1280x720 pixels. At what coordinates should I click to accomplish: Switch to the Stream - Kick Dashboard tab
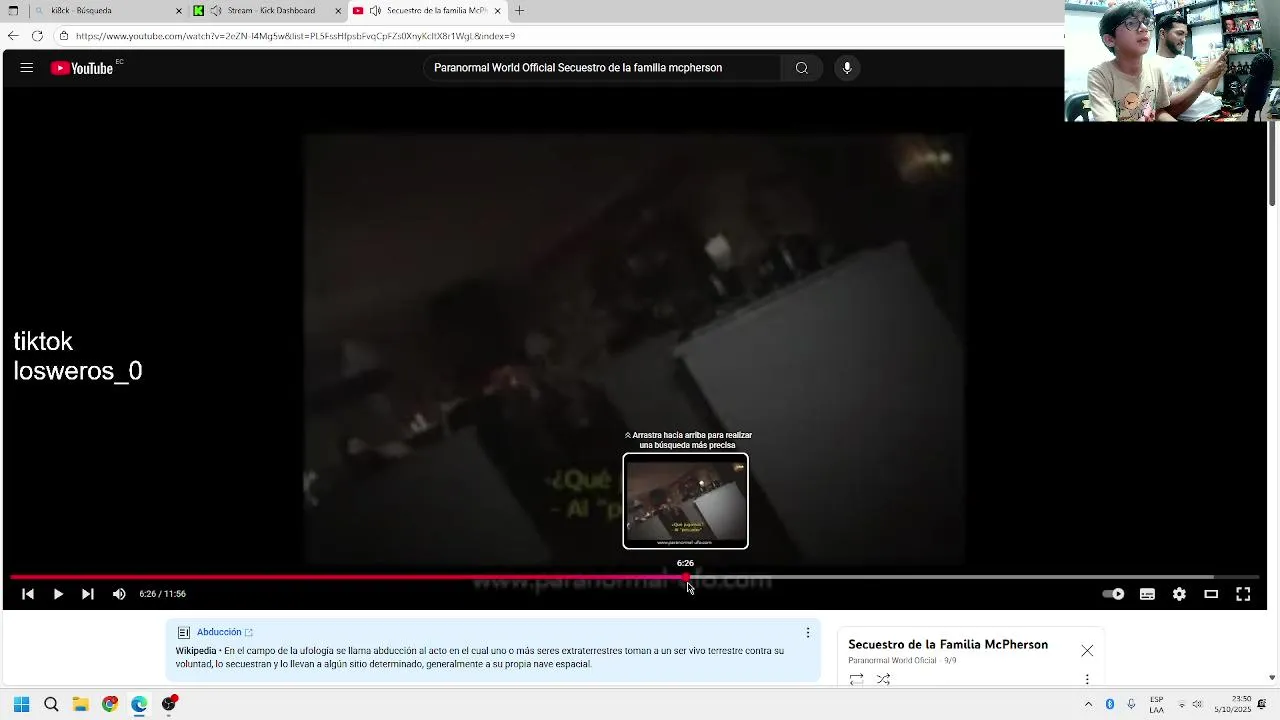(268, 10)
